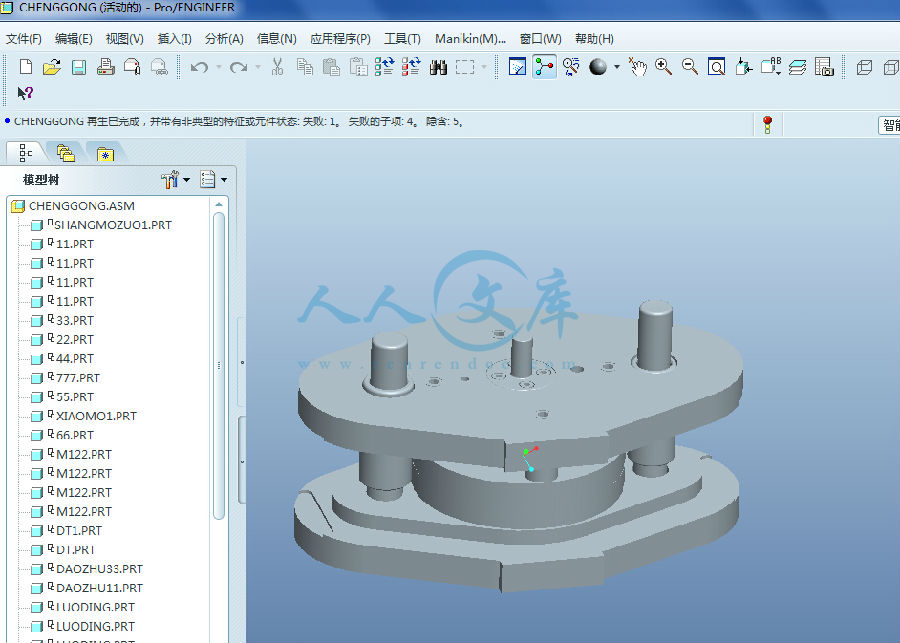The image size is (900, 643).
Task: Open an existing file via folder icon
Action: [x=52, y=67]
